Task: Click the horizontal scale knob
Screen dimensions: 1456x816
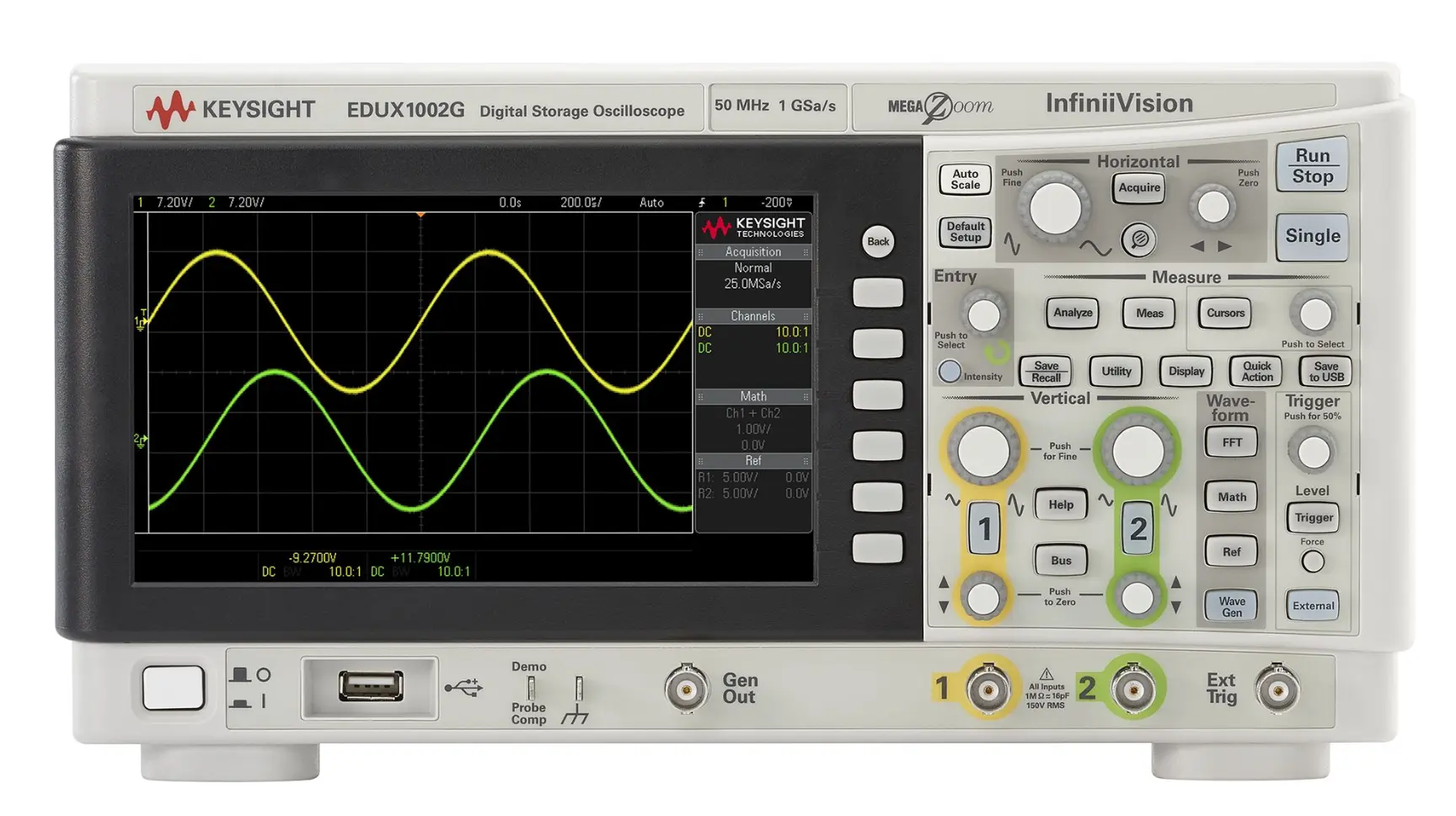Action: pyautogui.click(x=1055, y=208)
